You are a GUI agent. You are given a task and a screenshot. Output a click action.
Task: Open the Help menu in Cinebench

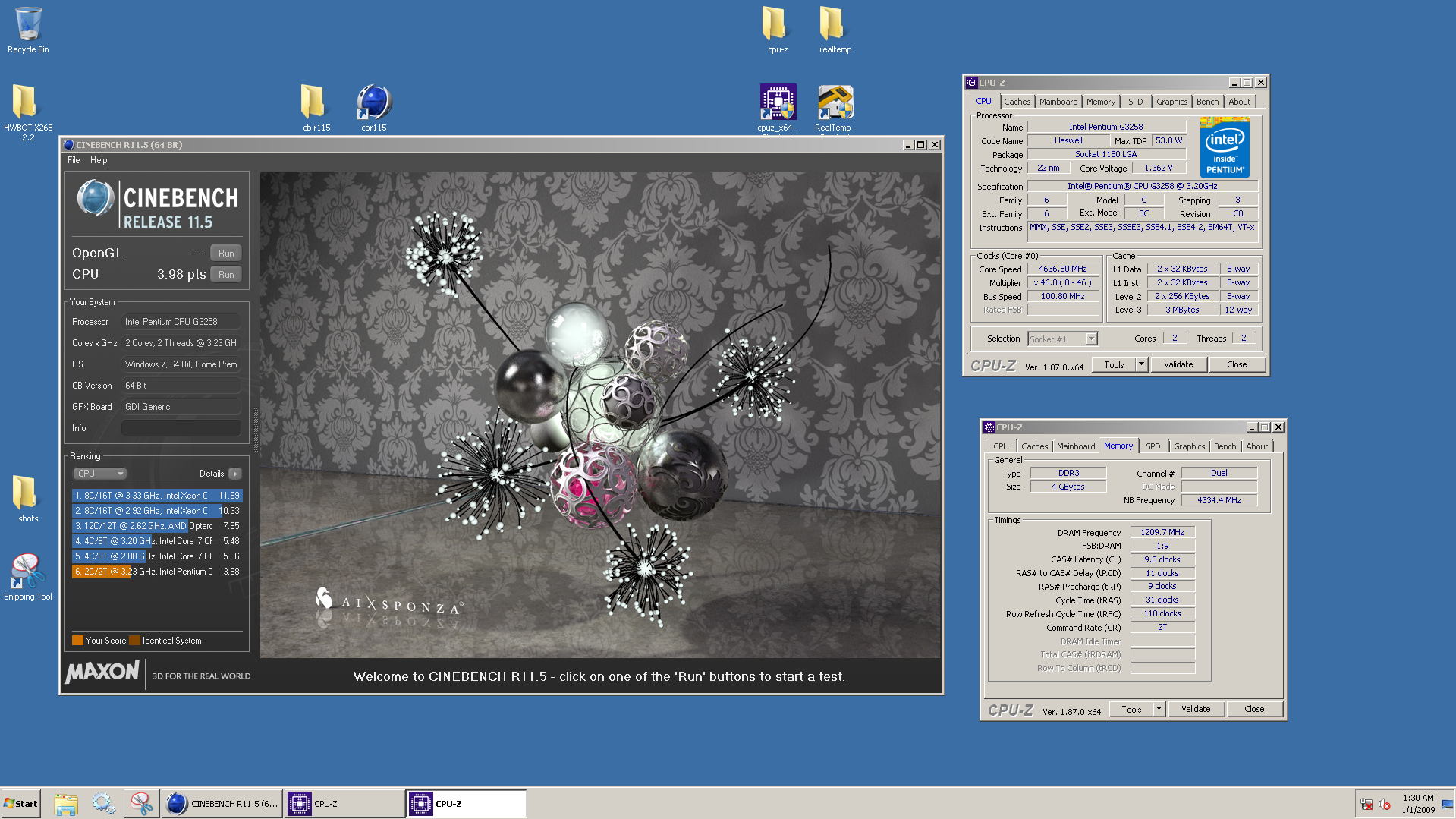(x=99, y=160)
